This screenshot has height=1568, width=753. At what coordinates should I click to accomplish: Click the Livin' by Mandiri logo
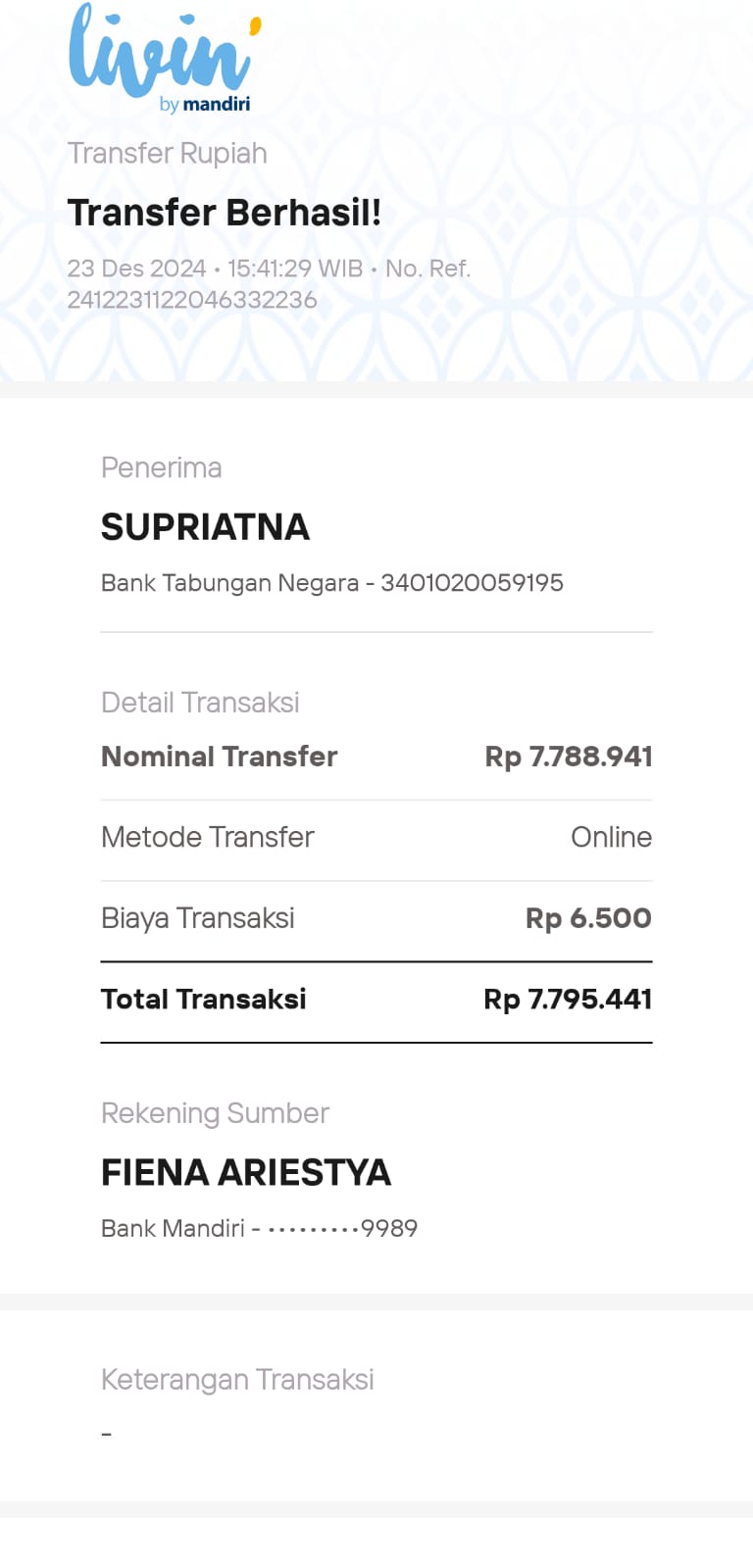pos(164,59)
